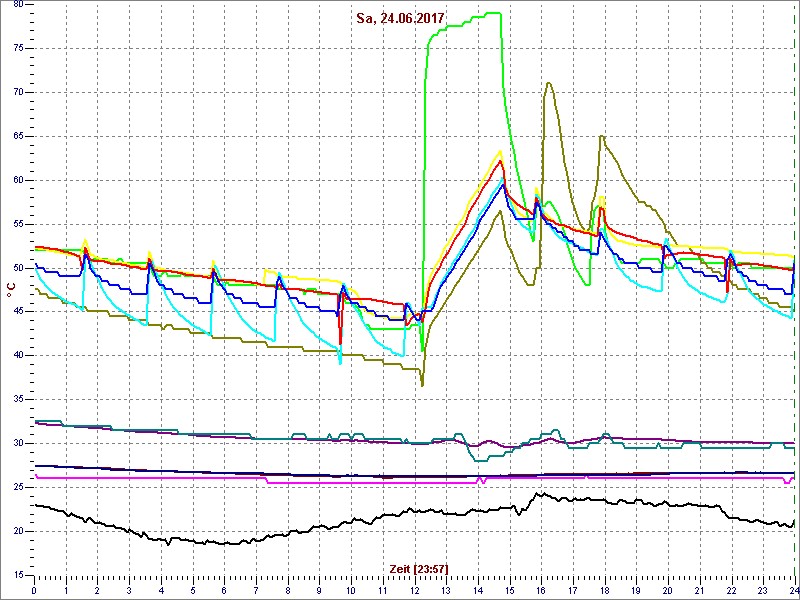This screenshot has width=800, height=600.
Task: Click hour 16 on the time axis
Action: pyautogui.click(x=541, y=590)
